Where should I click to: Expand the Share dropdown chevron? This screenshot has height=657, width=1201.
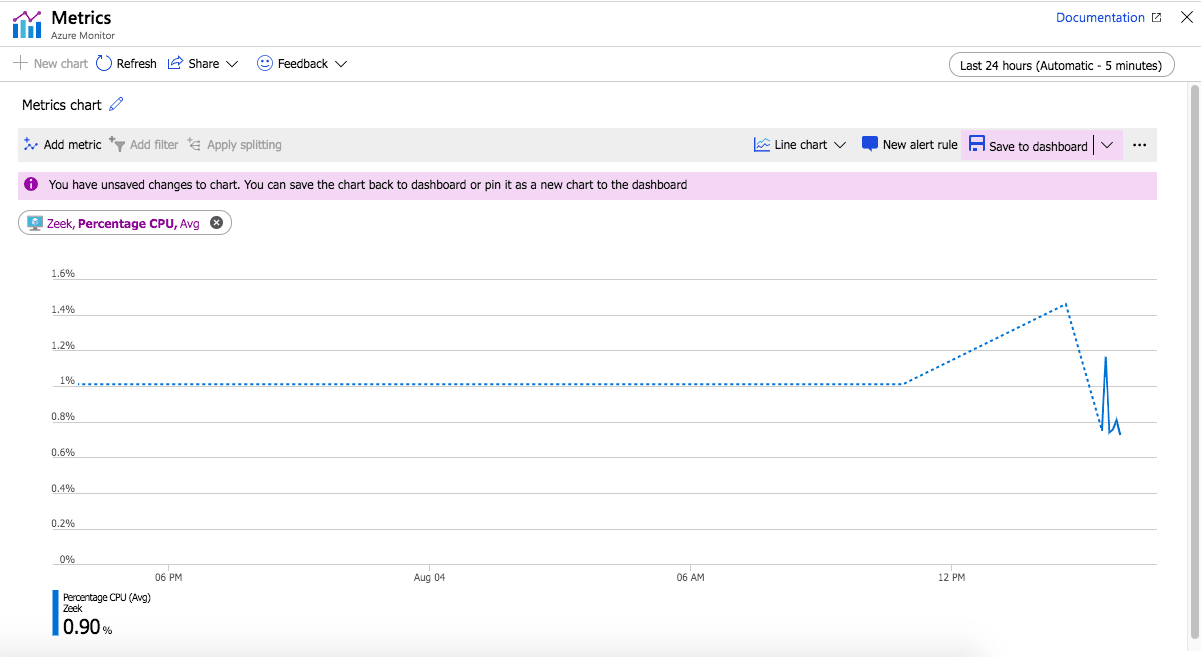pyautogui.click(x=232, y=63)
